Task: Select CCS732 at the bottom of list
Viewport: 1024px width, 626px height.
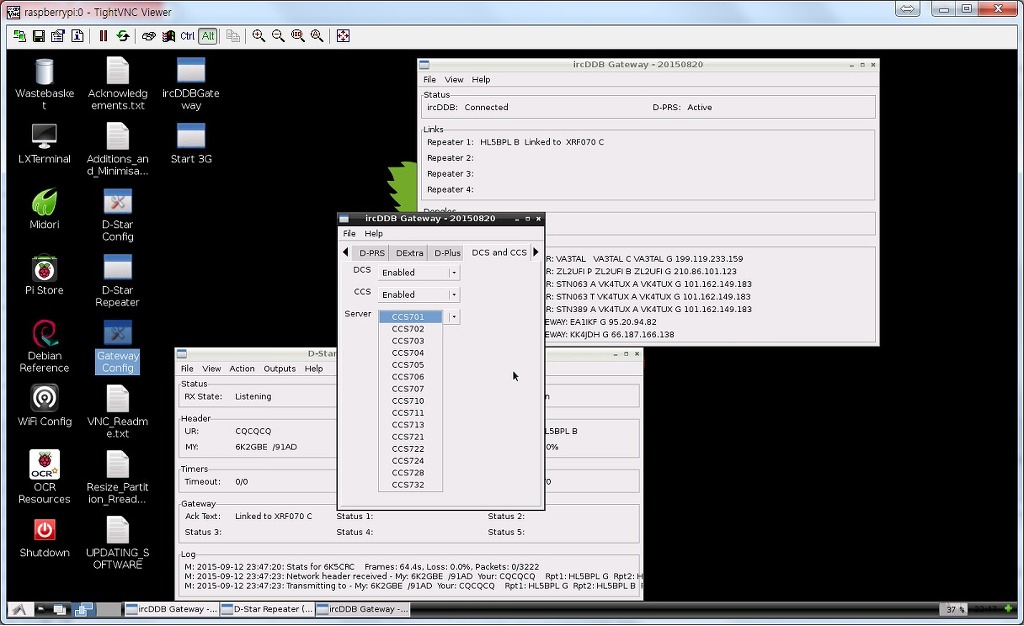Action: (408, 485)
